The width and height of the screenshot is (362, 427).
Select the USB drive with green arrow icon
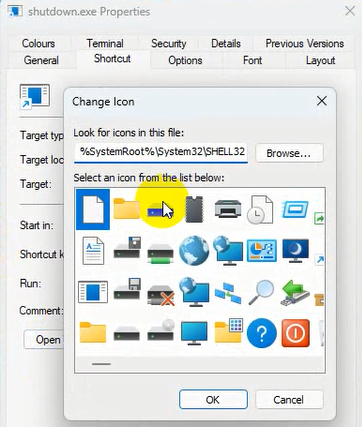(x=295, y=293)
